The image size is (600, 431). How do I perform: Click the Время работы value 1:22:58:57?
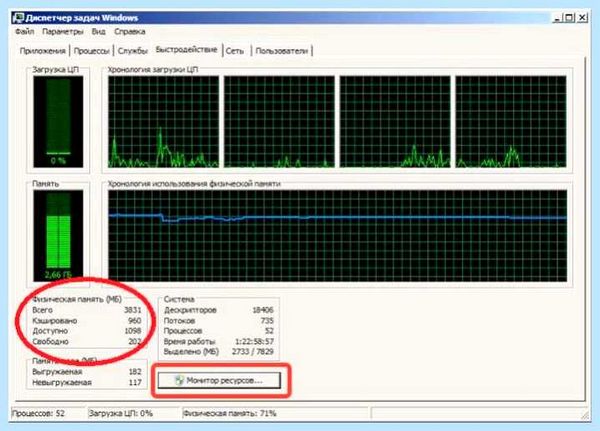[x=254, y=341]
